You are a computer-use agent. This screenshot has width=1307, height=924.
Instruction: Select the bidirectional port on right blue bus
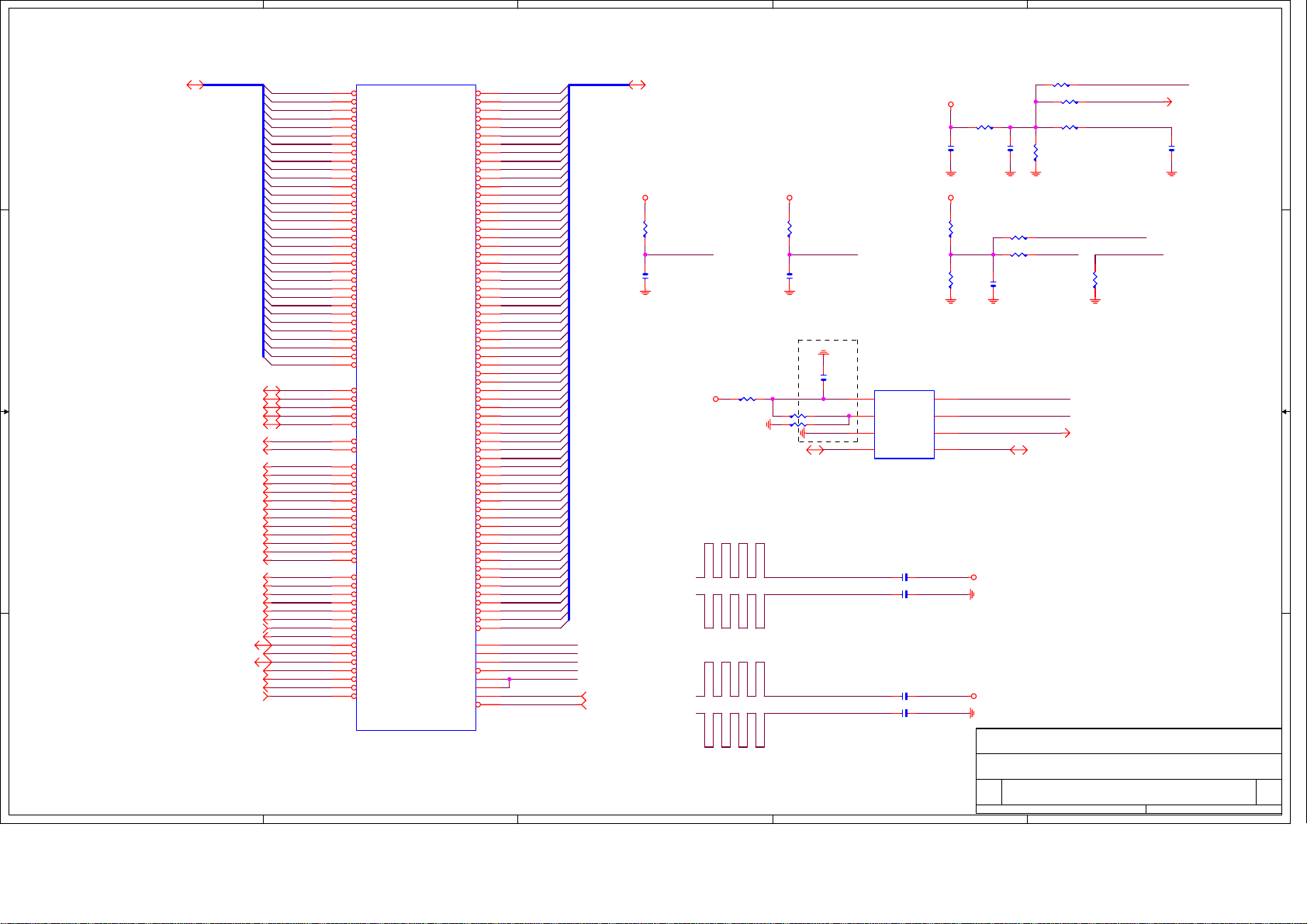click(x=637, y=85)
